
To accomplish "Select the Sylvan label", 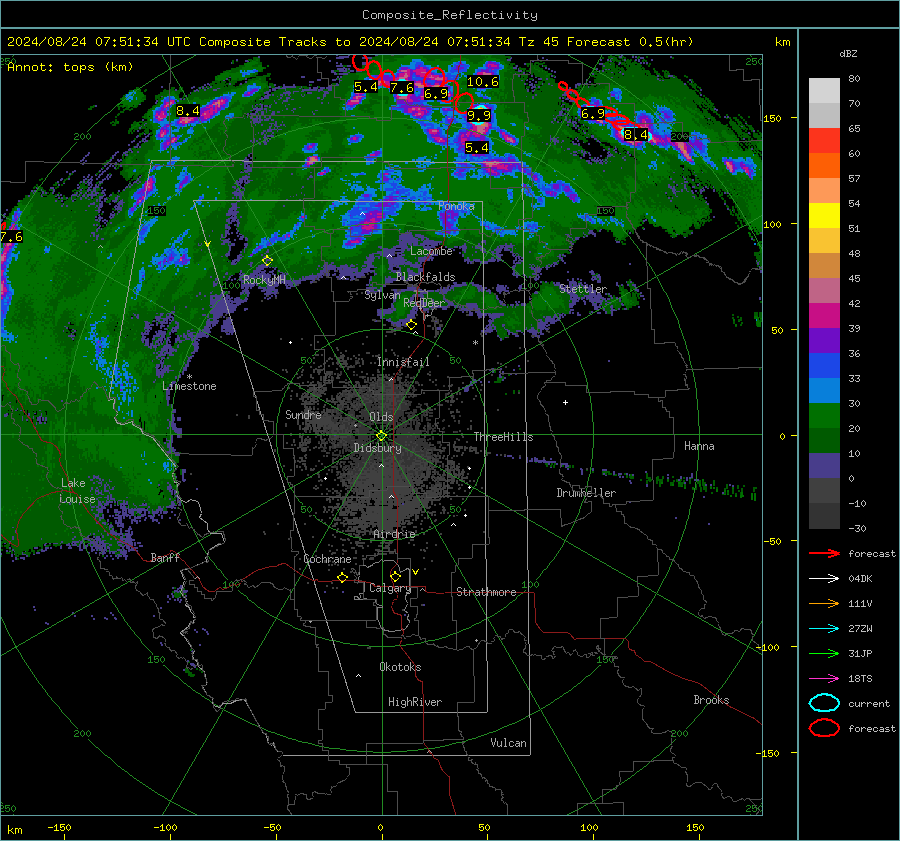I will 382,295.
